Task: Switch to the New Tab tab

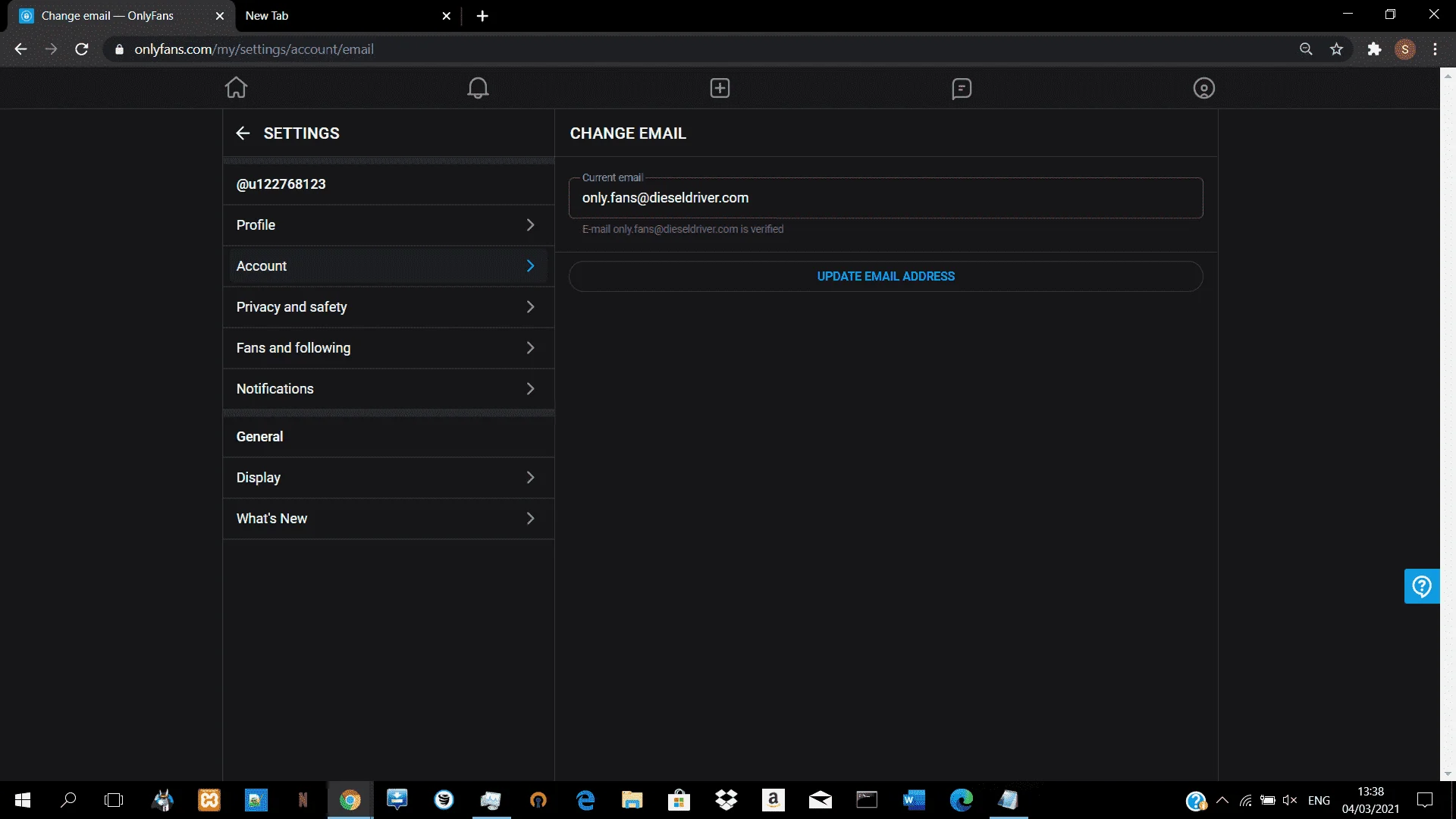Action: [x=347, y=16]
